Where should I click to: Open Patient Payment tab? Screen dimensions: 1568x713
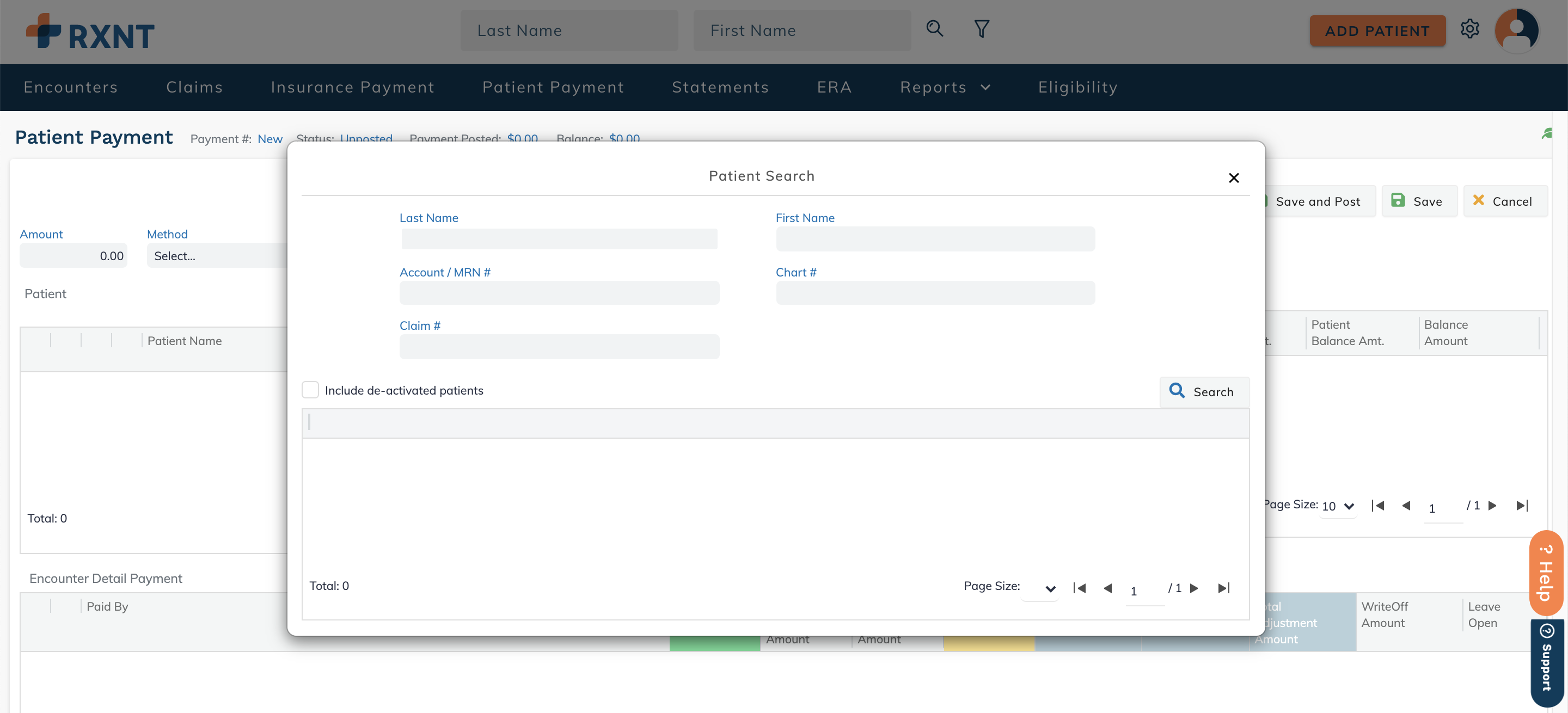(553, 87)
